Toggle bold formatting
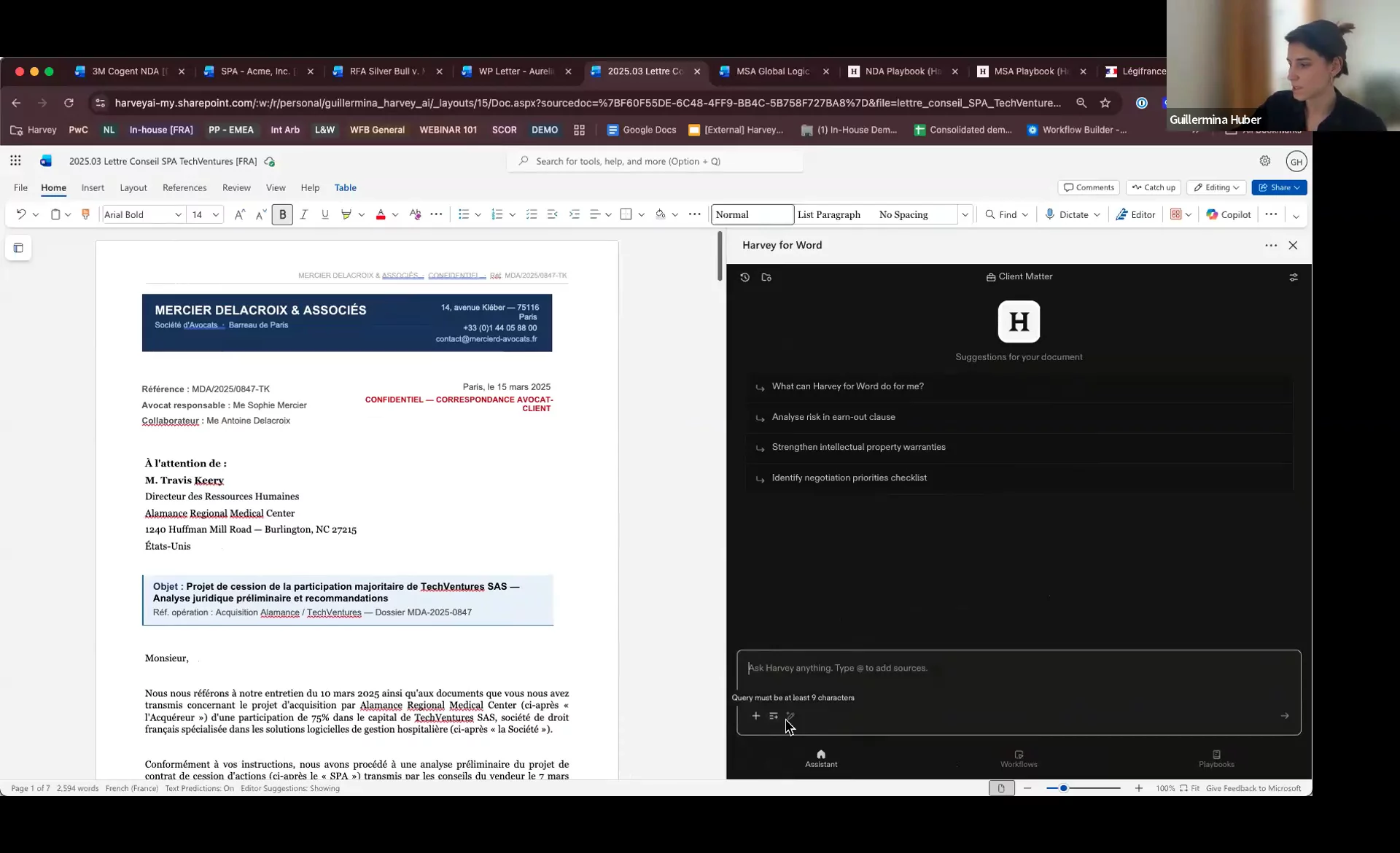 tap(283, 214)
